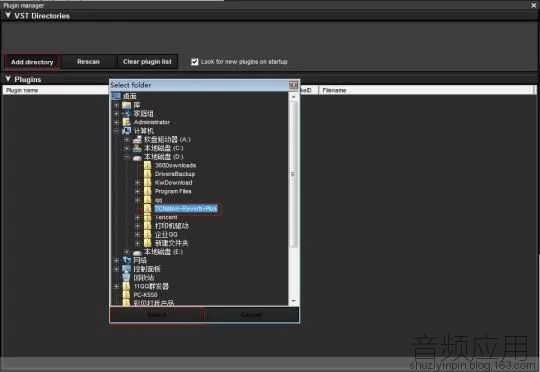Expand the Program Files folder node
The width and height of the screenshot is (540, 372).
[x=137, y=192]
